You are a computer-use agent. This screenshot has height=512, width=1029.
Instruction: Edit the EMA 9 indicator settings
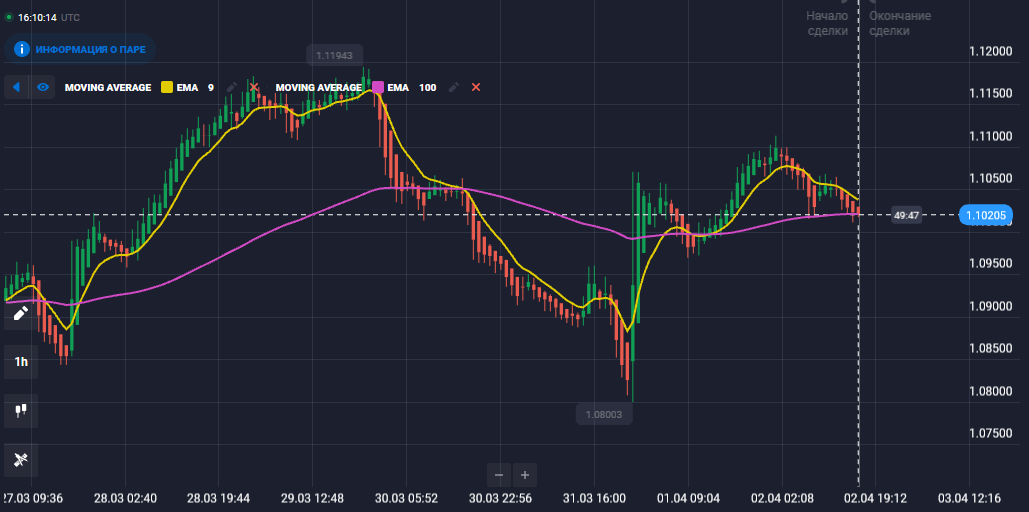click(x=232, y=88)
